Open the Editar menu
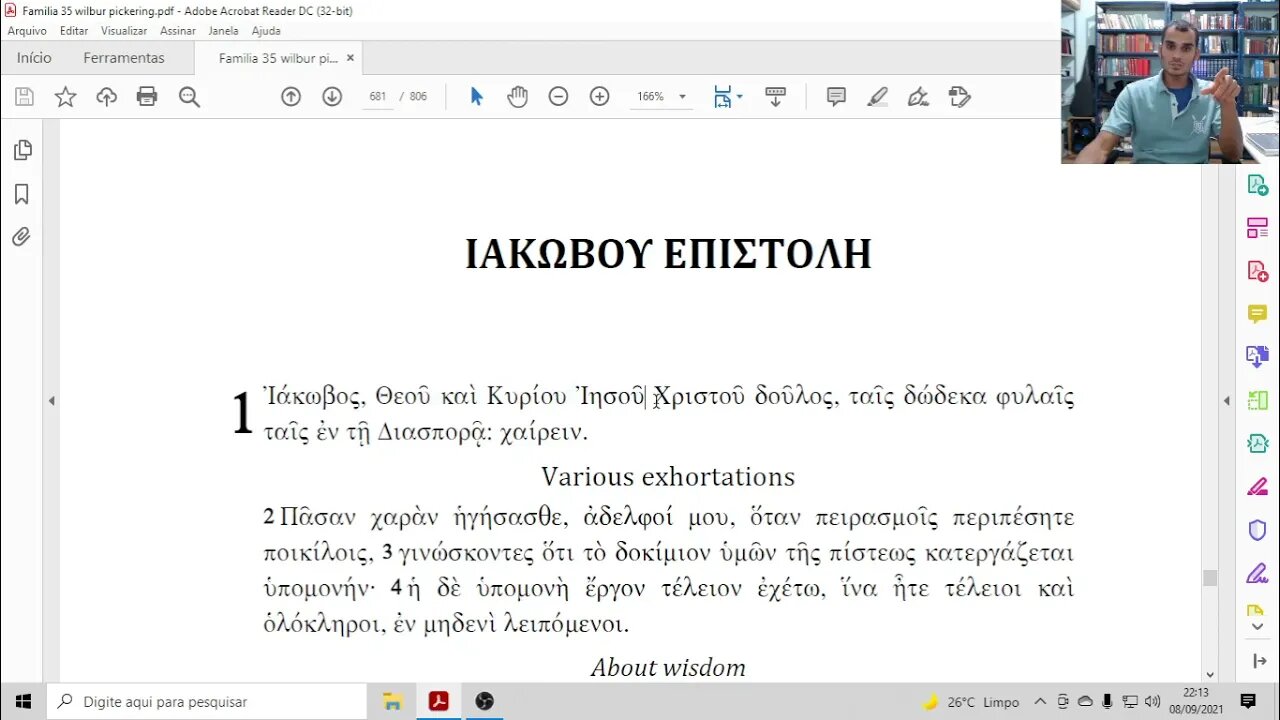1280x720 pixels. 74,31
